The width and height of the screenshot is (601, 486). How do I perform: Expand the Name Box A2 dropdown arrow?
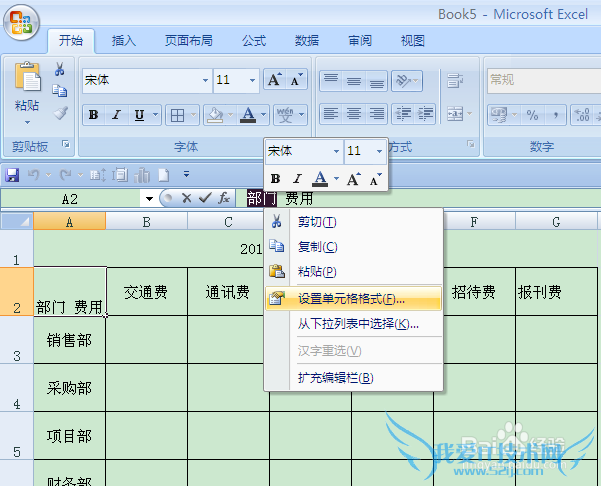[148, 198]
